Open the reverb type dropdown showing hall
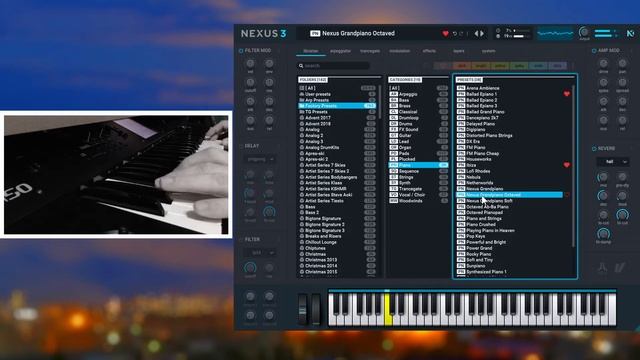This screenshot has width=640, height=360. pyautogui.click(x=613, y=162)
